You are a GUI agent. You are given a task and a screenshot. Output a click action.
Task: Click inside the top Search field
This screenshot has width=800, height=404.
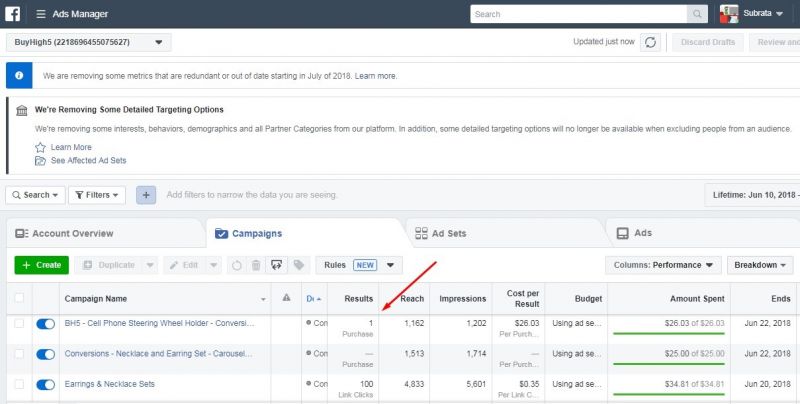point(579,14)
